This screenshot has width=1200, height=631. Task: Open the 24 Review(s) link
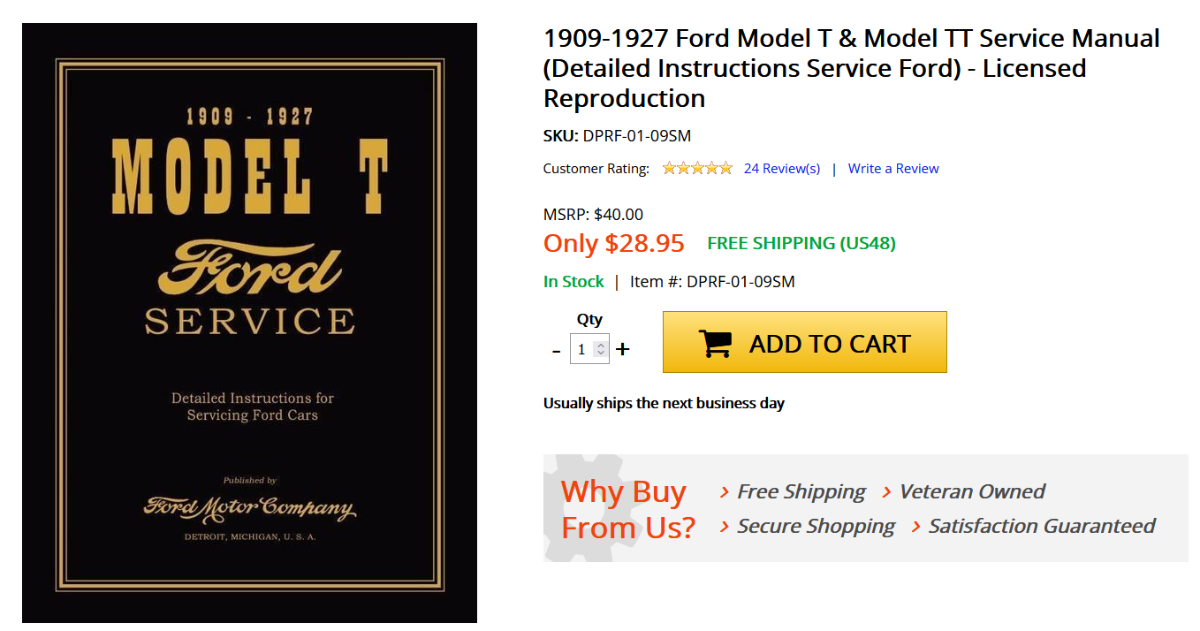coord(782,168)
